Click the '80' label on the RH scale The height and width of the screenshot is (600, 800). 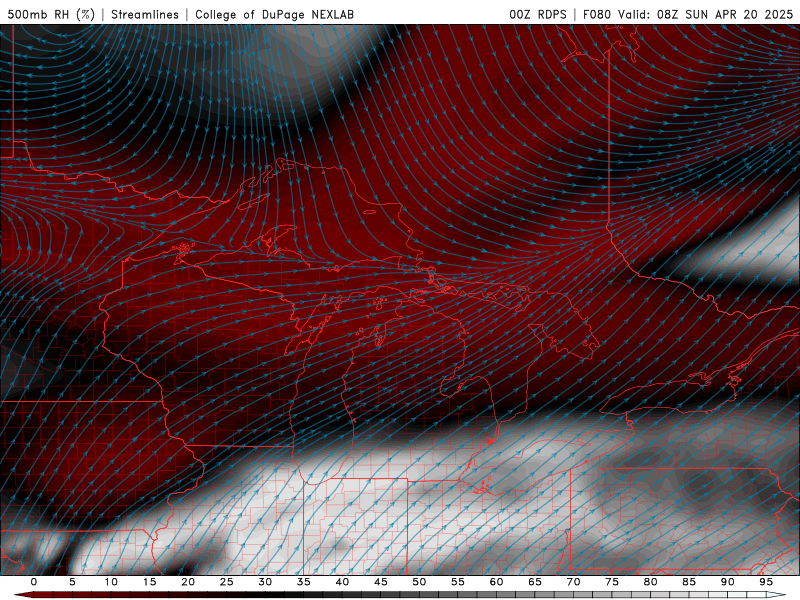650,582
